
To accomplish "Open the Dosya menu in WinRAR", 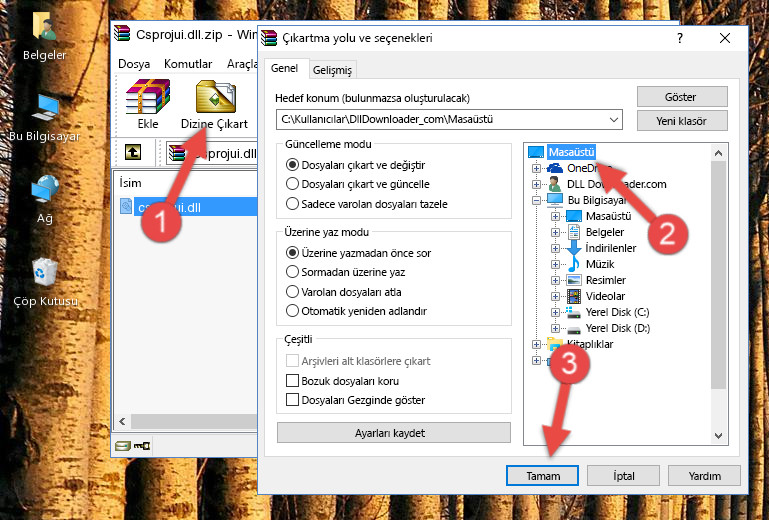I will [134, 64].
